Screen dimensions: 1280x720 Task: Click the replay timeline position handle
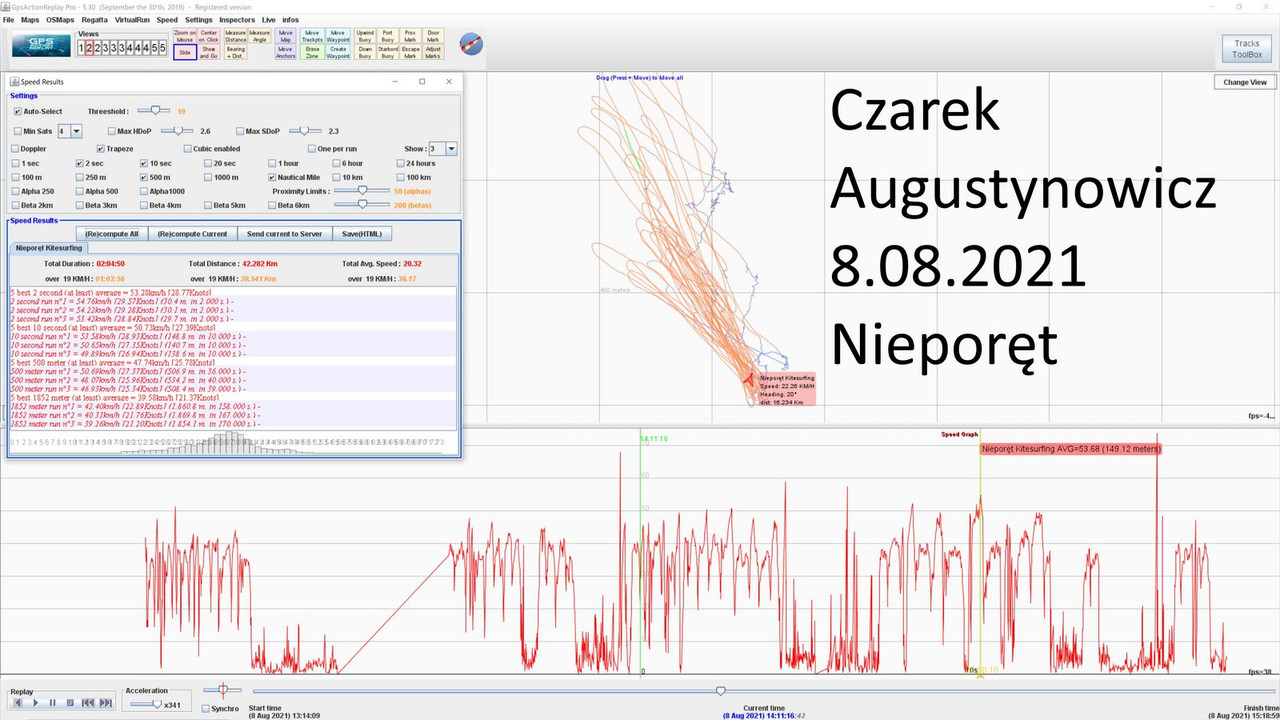720,690
